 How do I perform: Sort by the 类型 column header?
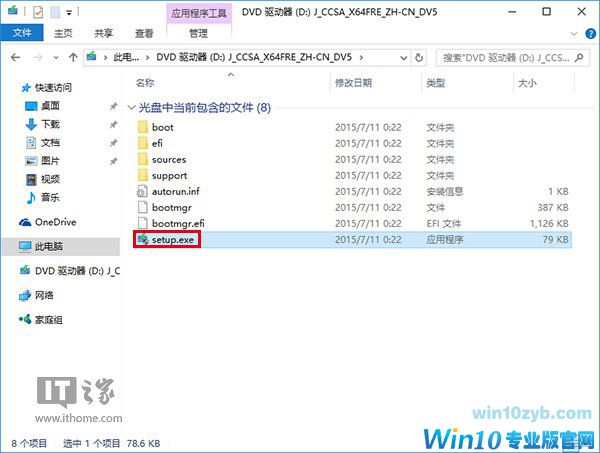[435, 83]
